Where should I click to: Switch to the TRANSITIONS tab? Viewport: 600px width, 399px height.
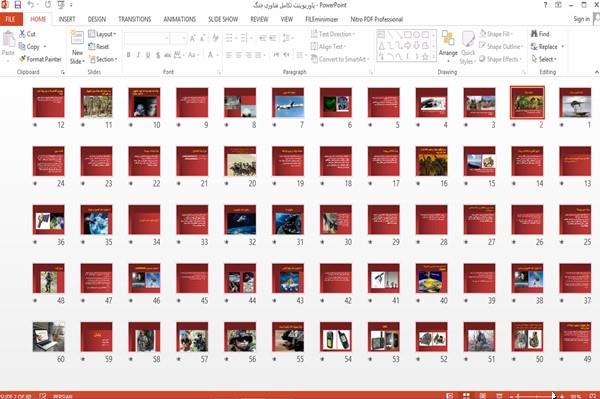[135, 19]
